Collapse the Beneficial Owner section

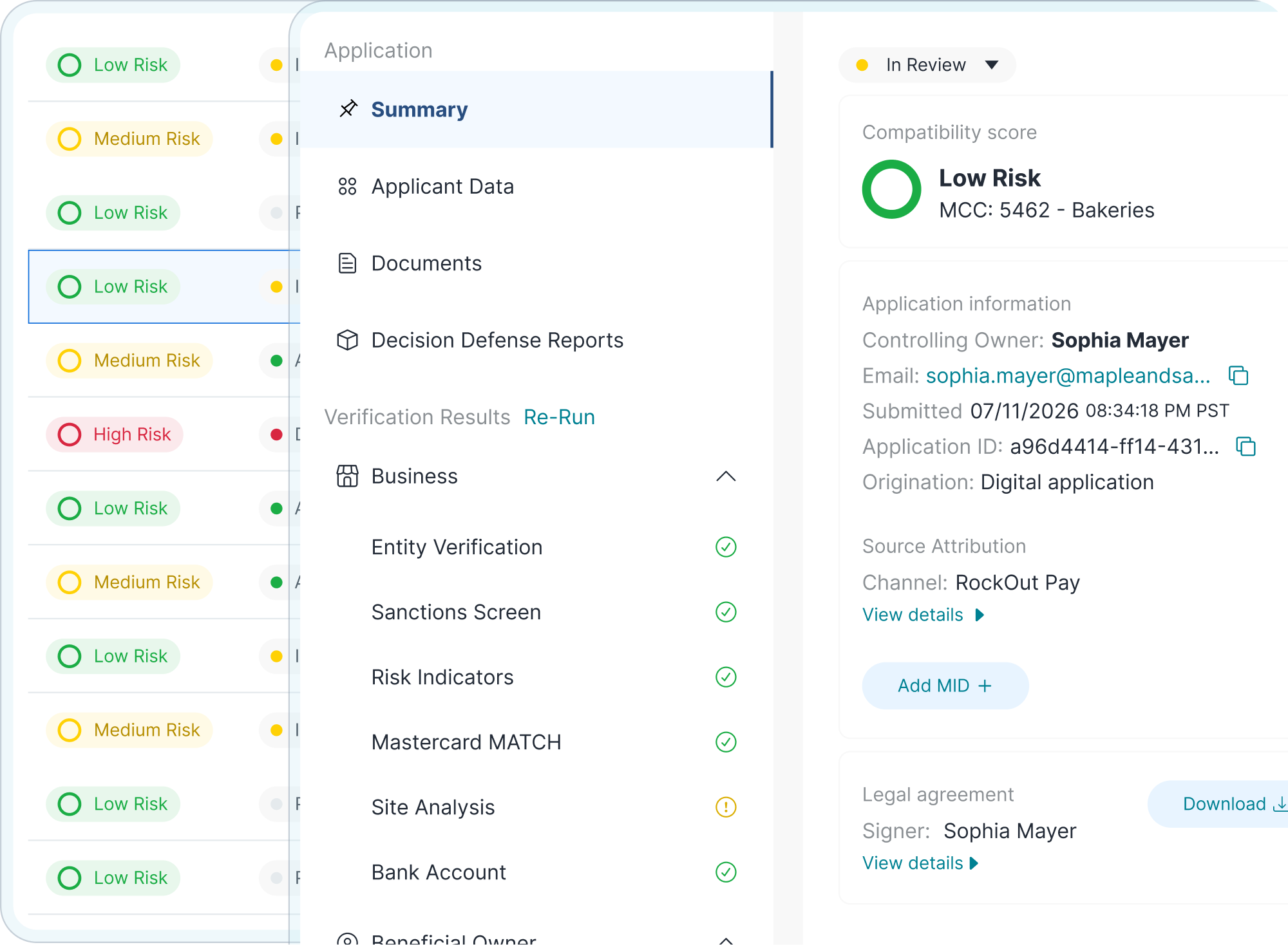pyautogui.click(x=726, y=940)
